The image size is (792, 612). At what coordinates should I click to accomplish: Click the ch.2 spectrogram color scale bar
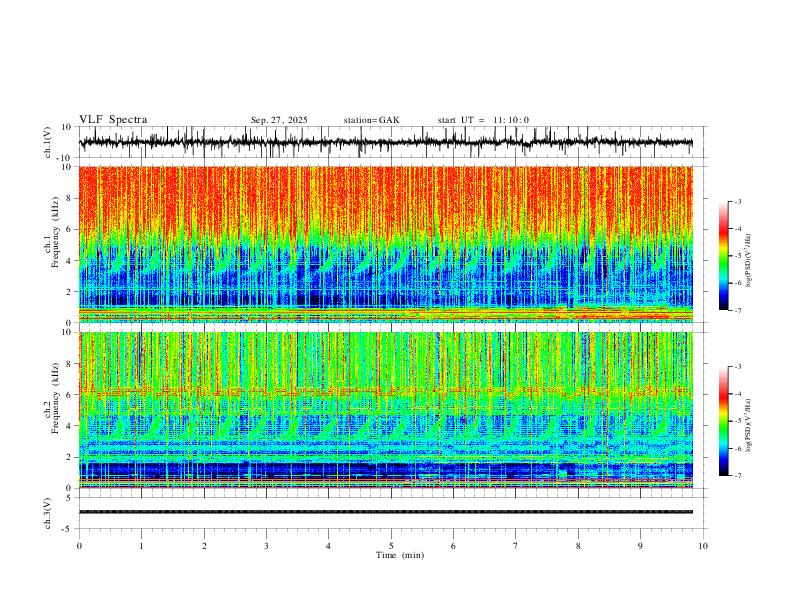(723, 421)
